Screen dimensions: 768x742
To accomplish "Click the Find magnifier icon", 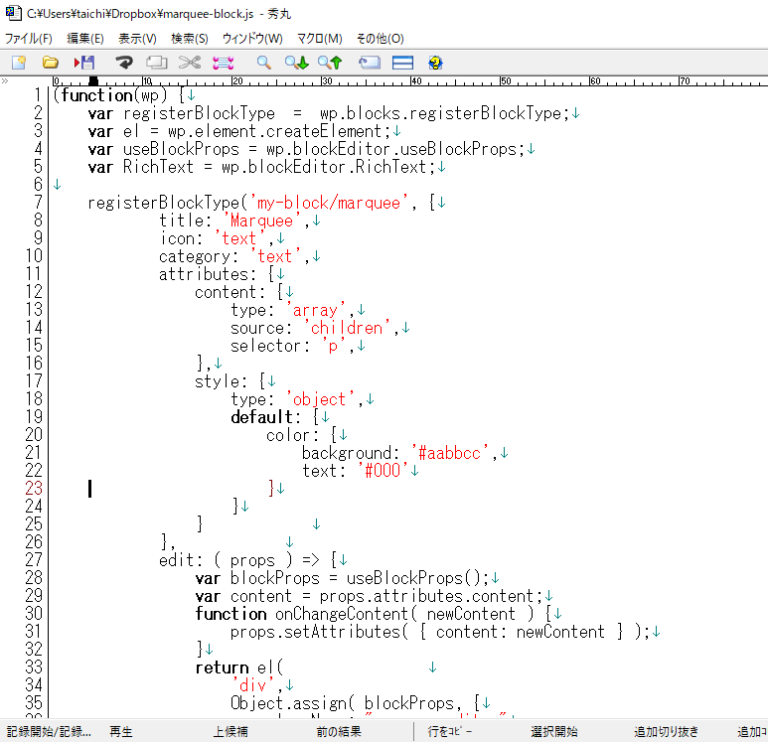I will (x=264, y=62).
